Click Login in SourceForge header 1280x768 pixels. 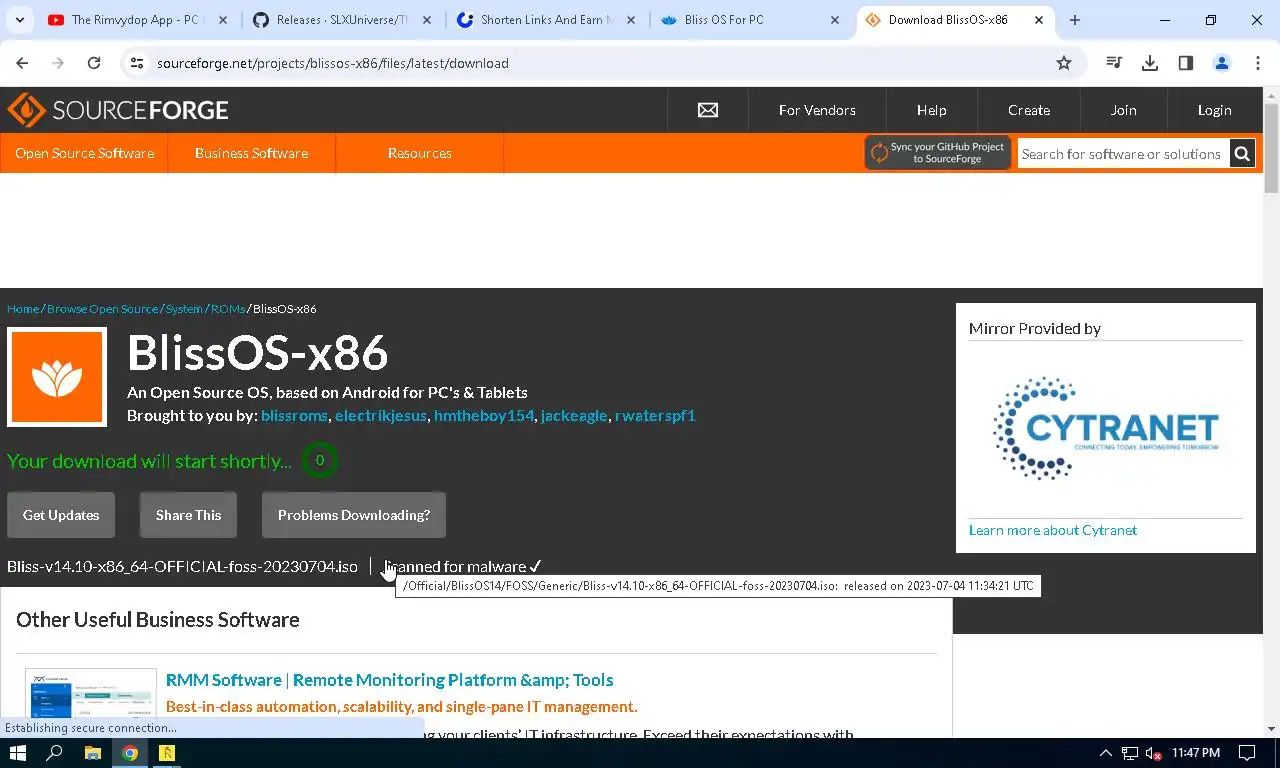(x=1214, y=110)
